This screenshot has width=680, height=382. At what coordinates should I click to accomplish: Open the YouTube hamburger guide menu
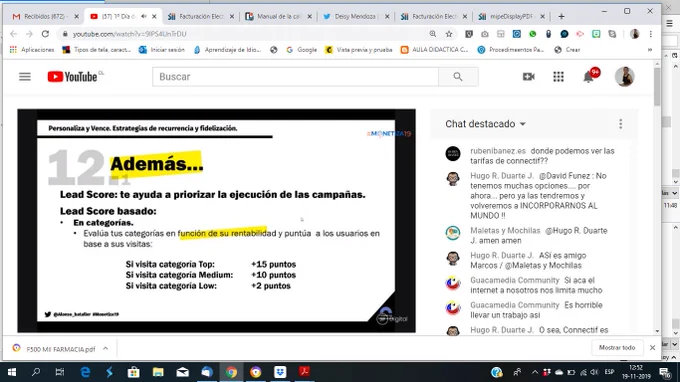point(25,77)
